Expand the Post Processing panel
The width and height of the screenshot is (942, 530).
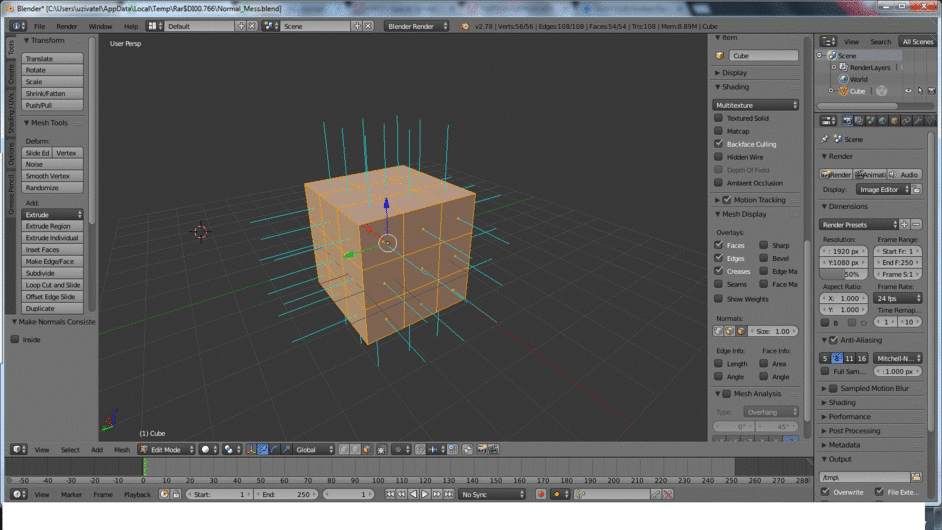[x=853, y=431]
